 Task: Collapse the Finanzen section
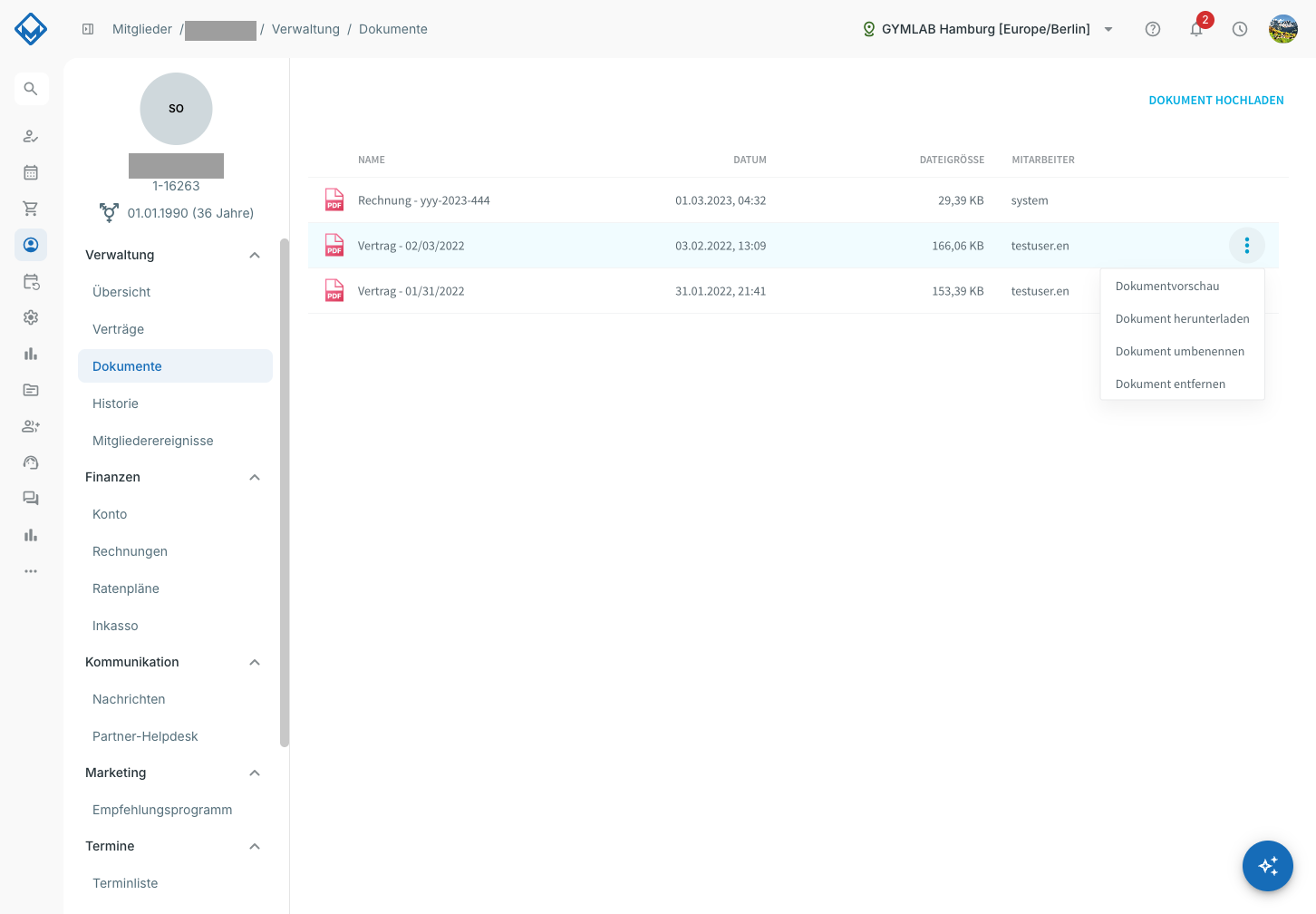click(x=255, y=477)
